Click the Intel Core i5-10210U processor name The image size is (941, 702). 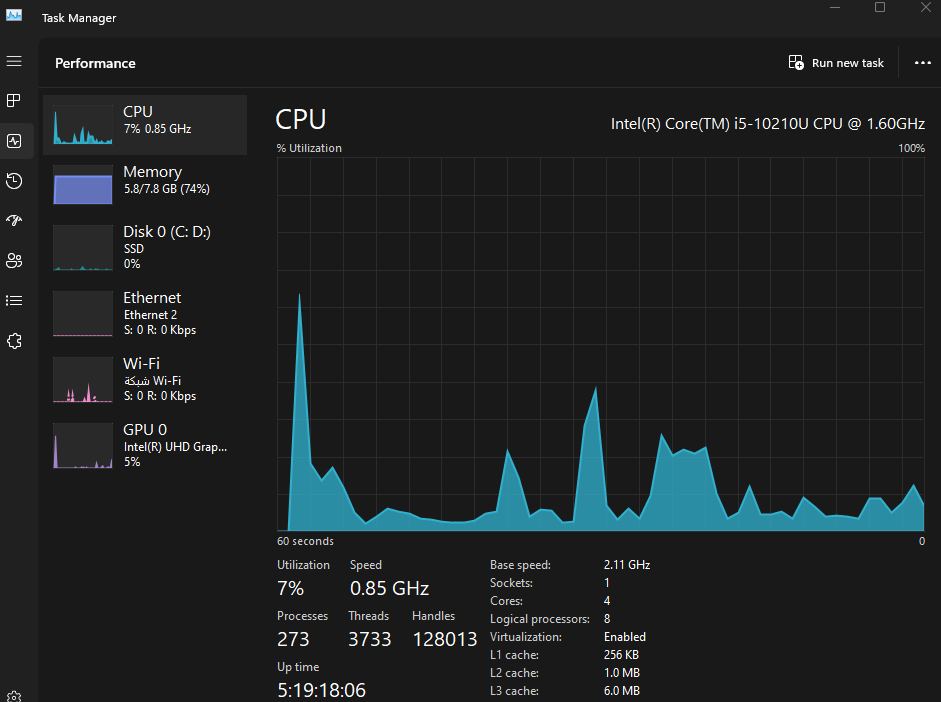(x=768, y=124)
